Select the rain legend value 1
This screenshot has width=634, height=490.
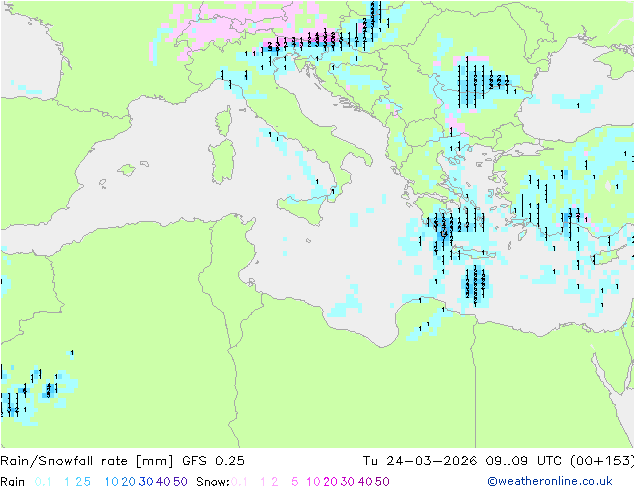pyautogui.click(x=67, y=482)
